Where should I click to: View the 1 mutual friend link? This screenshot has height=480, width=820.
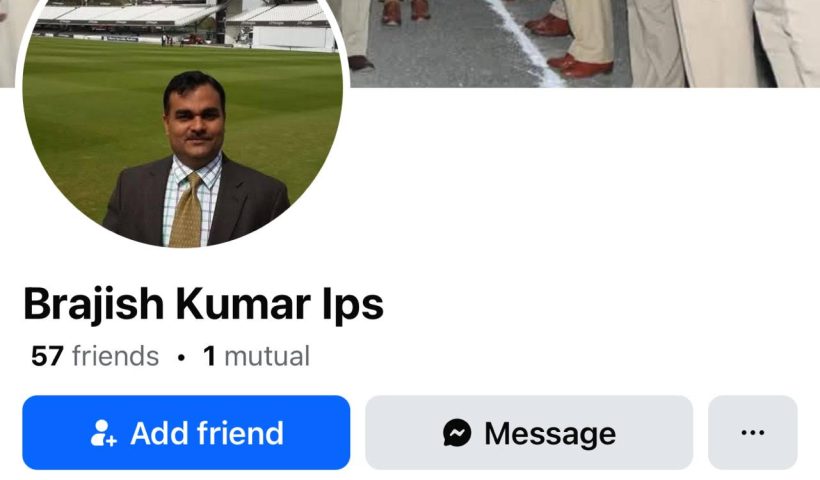tap(256, 356)
